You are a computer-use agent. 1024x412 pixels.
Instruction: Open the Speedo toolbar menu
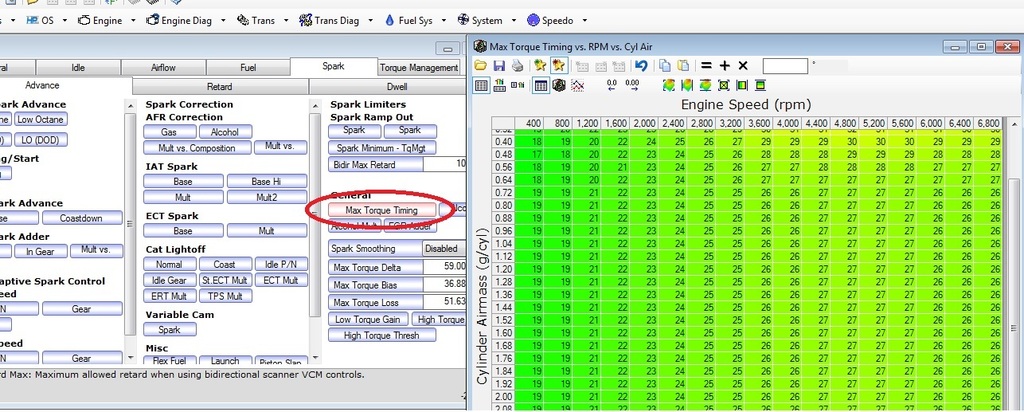pos(550,21)
